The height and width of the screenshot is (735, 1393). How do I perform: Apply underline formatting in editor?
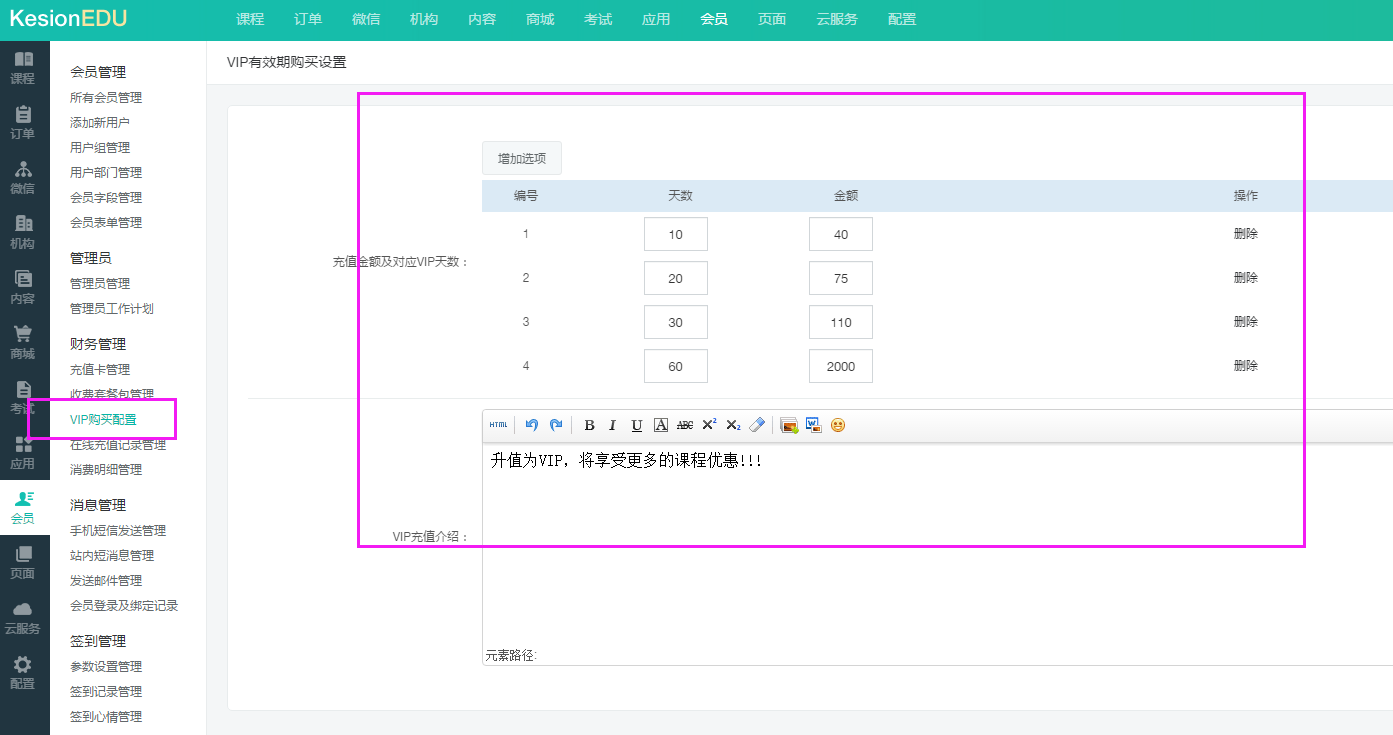point(637,425)
